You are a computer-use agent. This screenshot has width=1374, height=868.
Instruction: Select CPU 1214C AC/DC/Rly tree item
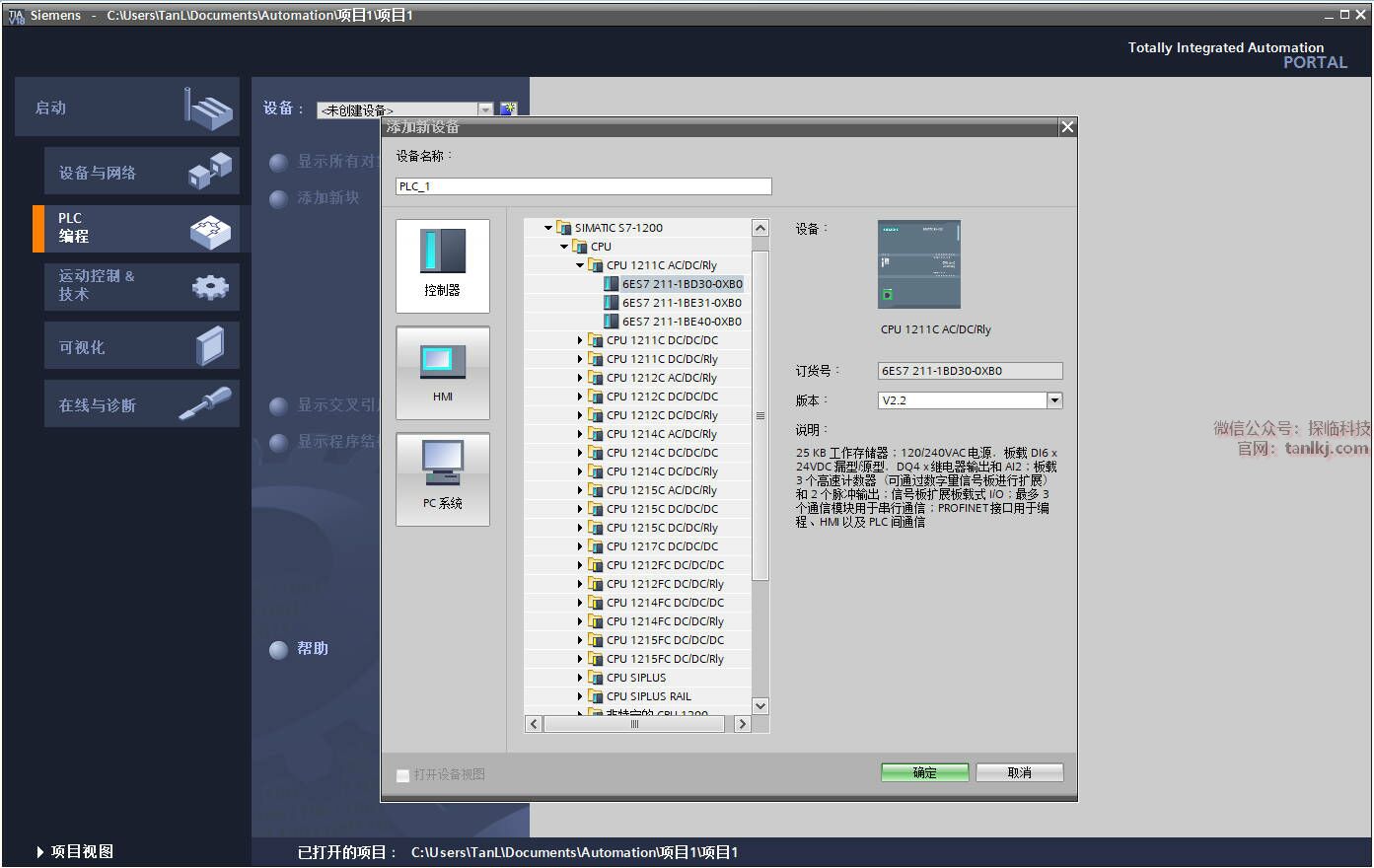[662, 434]
